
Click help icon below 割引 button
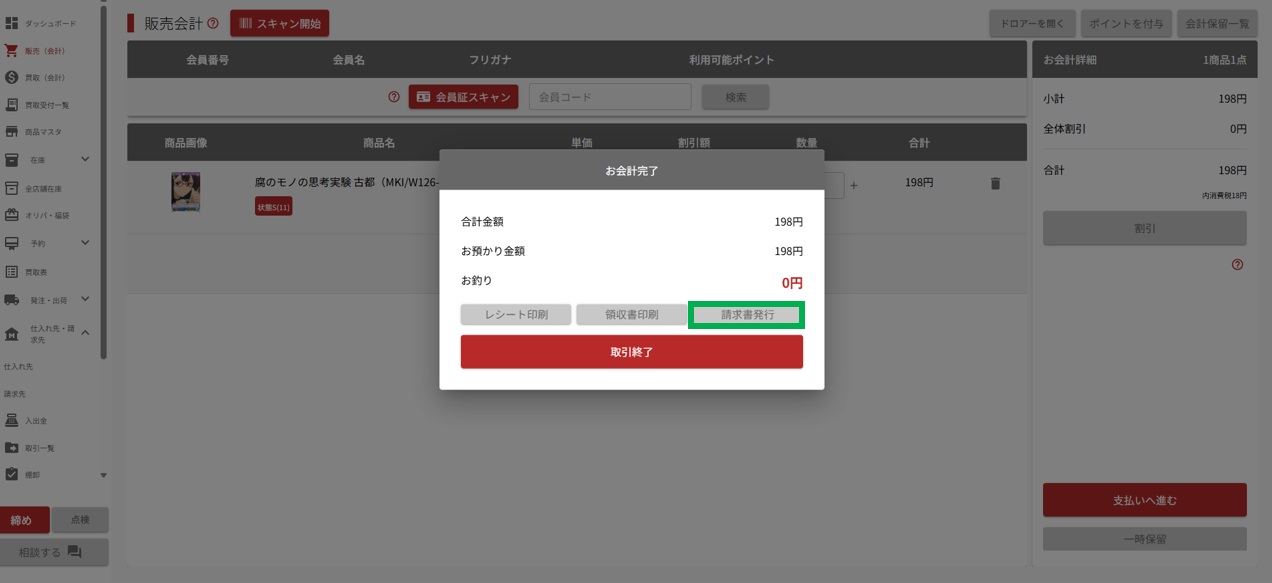point(1237,265)
